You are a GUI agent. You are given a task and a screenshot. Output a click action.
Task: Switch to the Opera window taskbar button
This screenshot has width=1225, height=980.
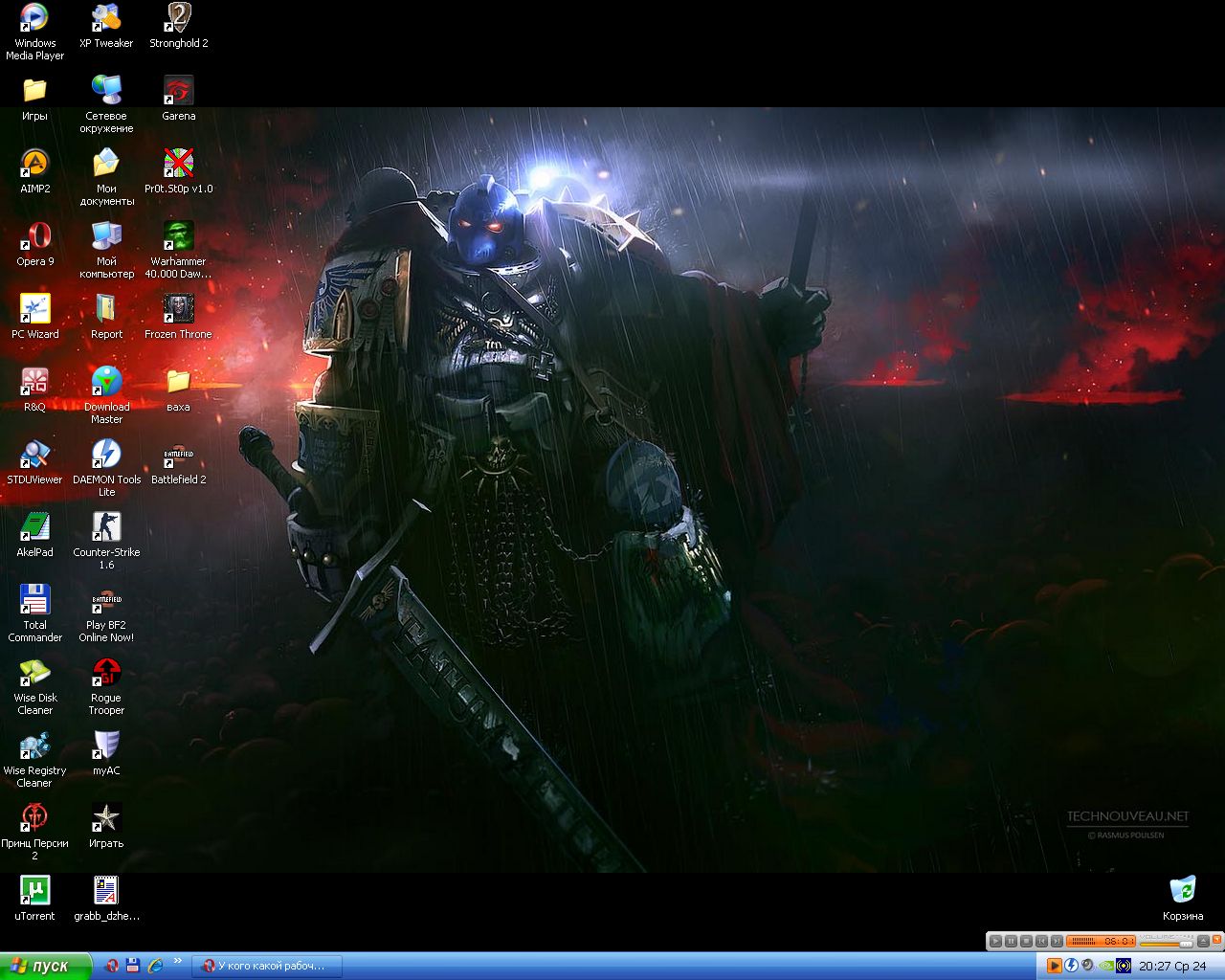[264, 967]
